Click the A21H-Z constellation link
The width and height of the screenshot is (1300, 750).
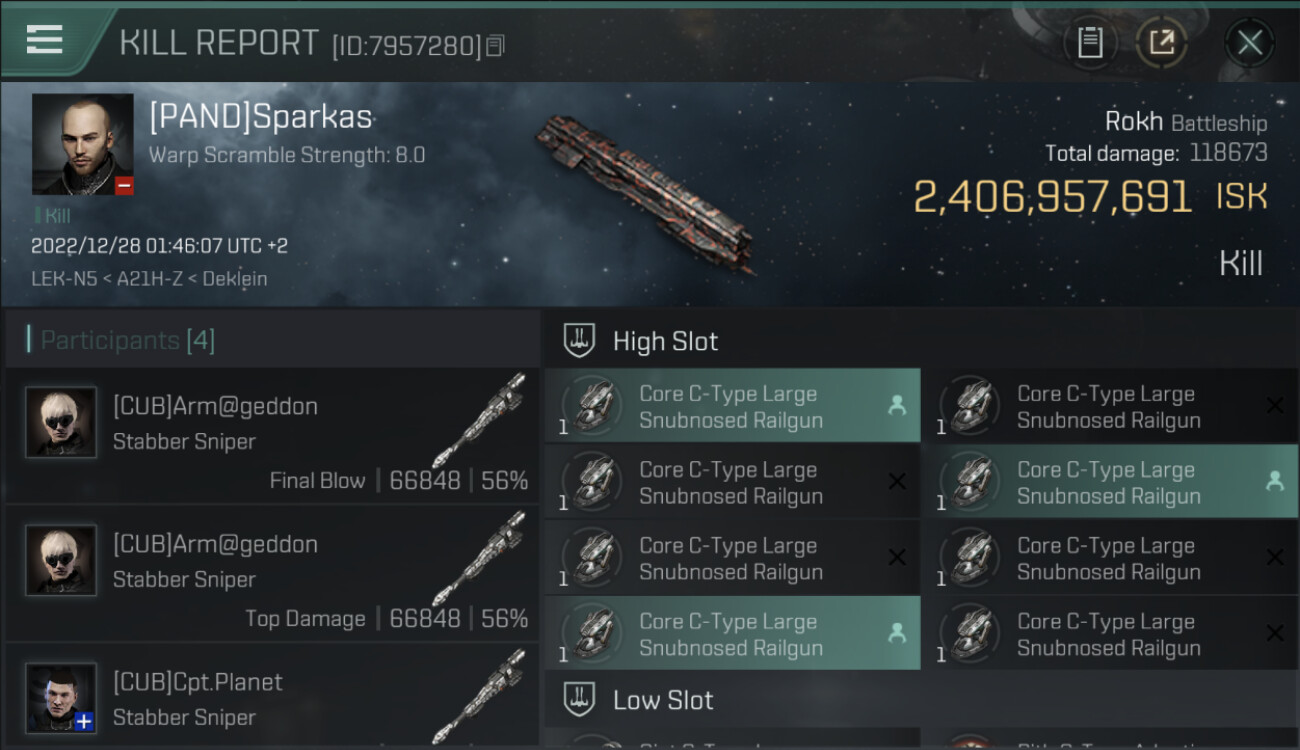pyautogui.click(x=148, y=279)
